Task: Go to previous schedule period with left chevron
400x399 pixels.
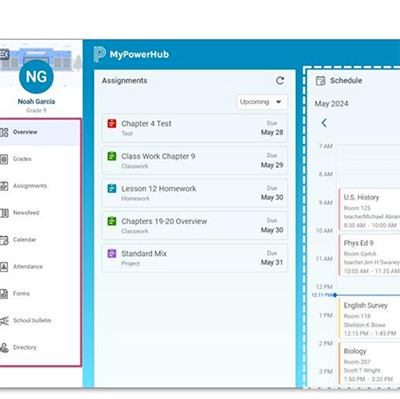Action: pos(324,123)
